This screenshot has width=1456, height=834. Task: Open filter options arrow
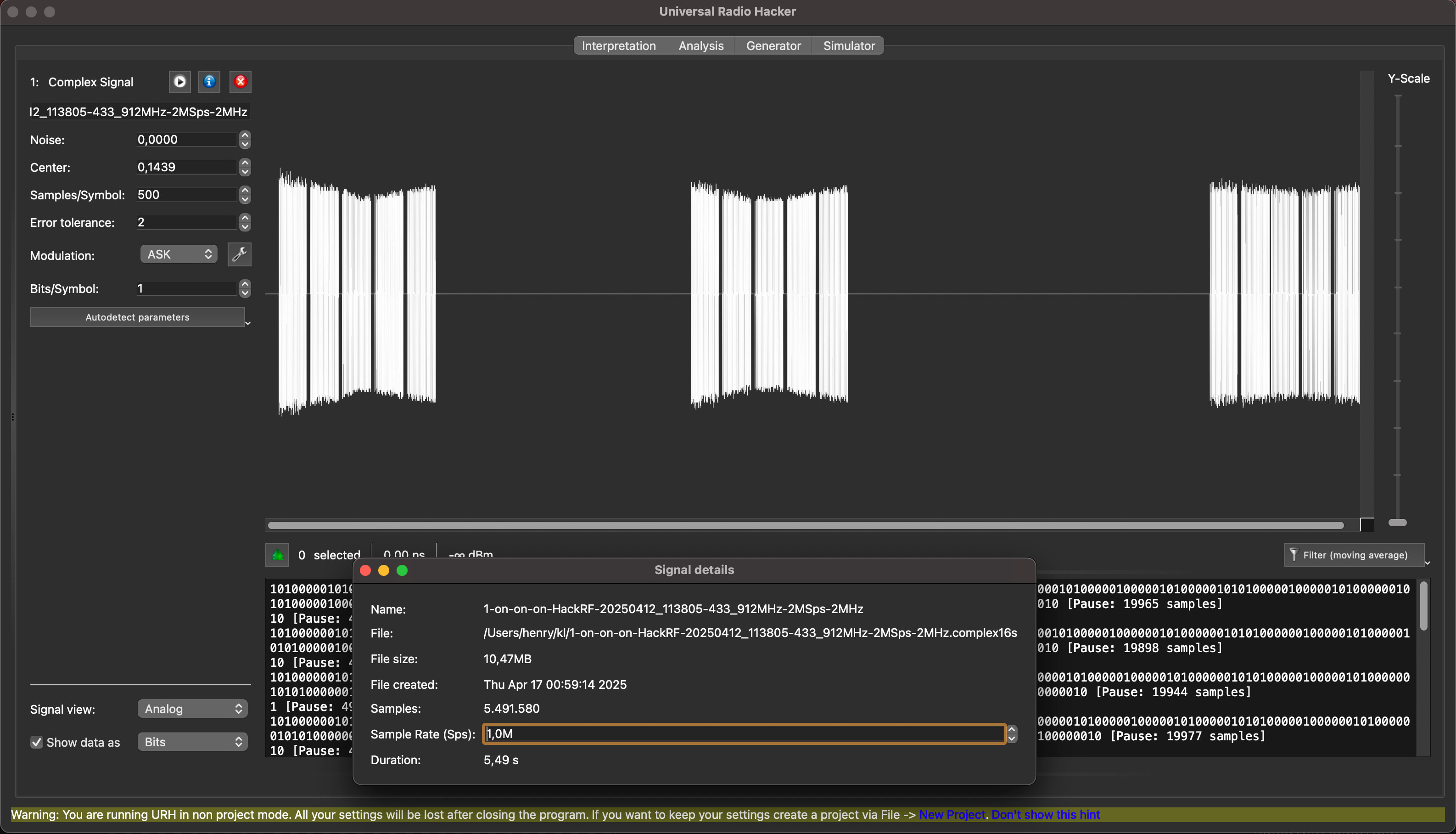tap(1428, 563)
